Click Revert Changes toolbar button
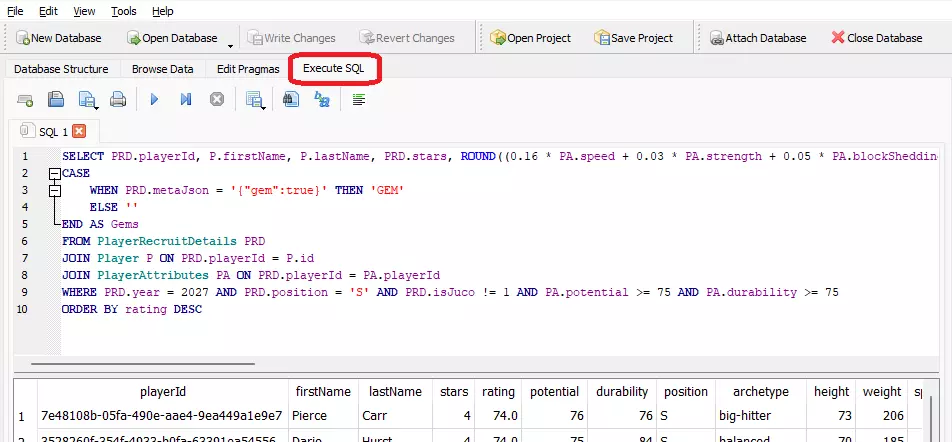This screenshot has width=952, height=442. (x=407, y=38)
